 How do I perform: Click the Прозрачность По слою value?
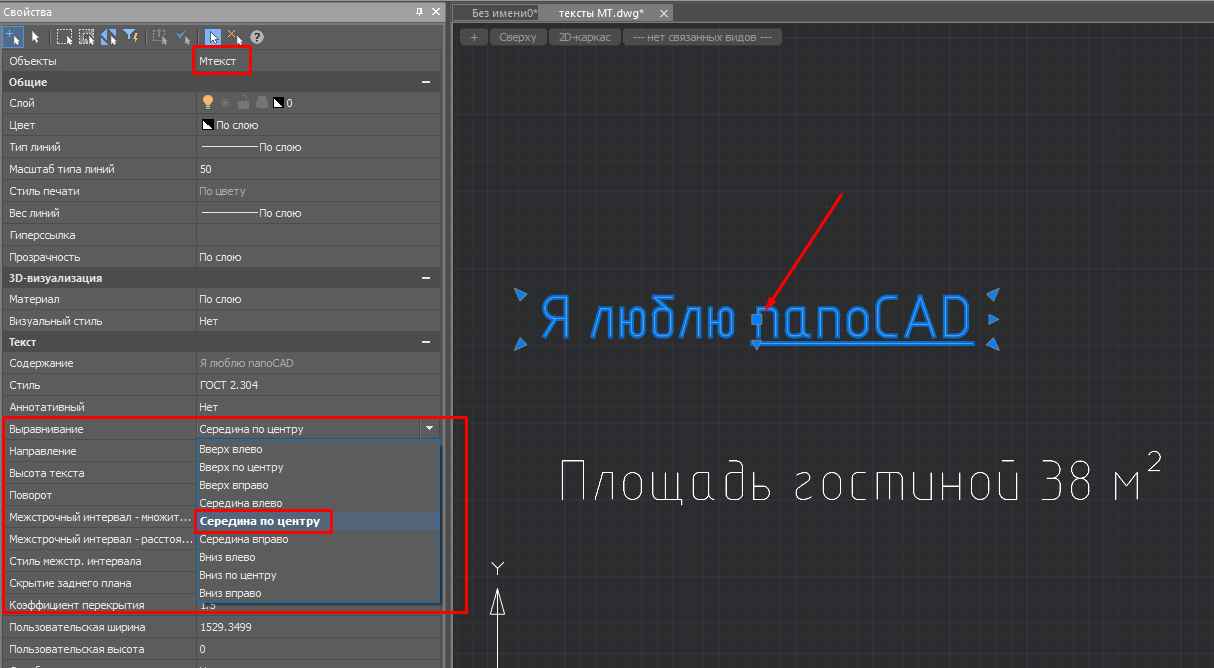click(318, 257)
